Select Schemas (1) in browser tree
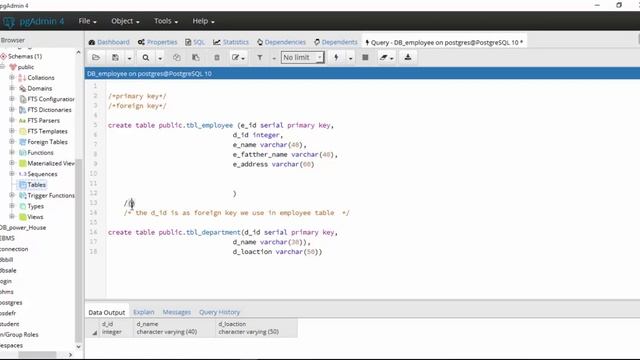The height and width of the screenshot is (360, 640). 24,56
